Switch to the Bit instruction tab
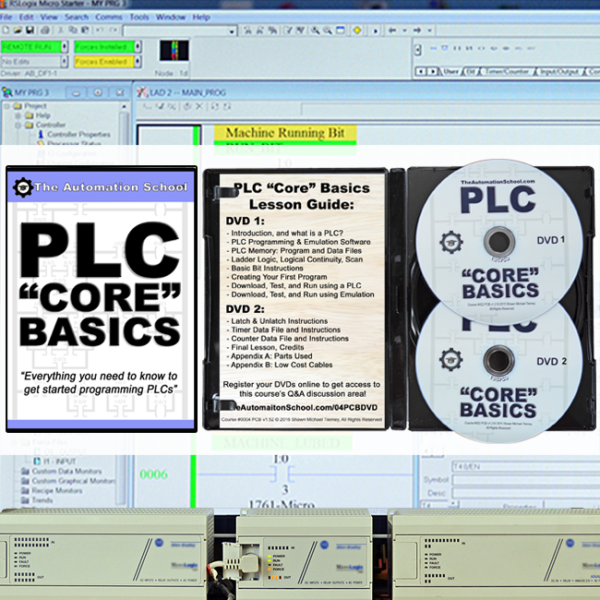Viewport: 600px width, 600px height. point(470,72)
